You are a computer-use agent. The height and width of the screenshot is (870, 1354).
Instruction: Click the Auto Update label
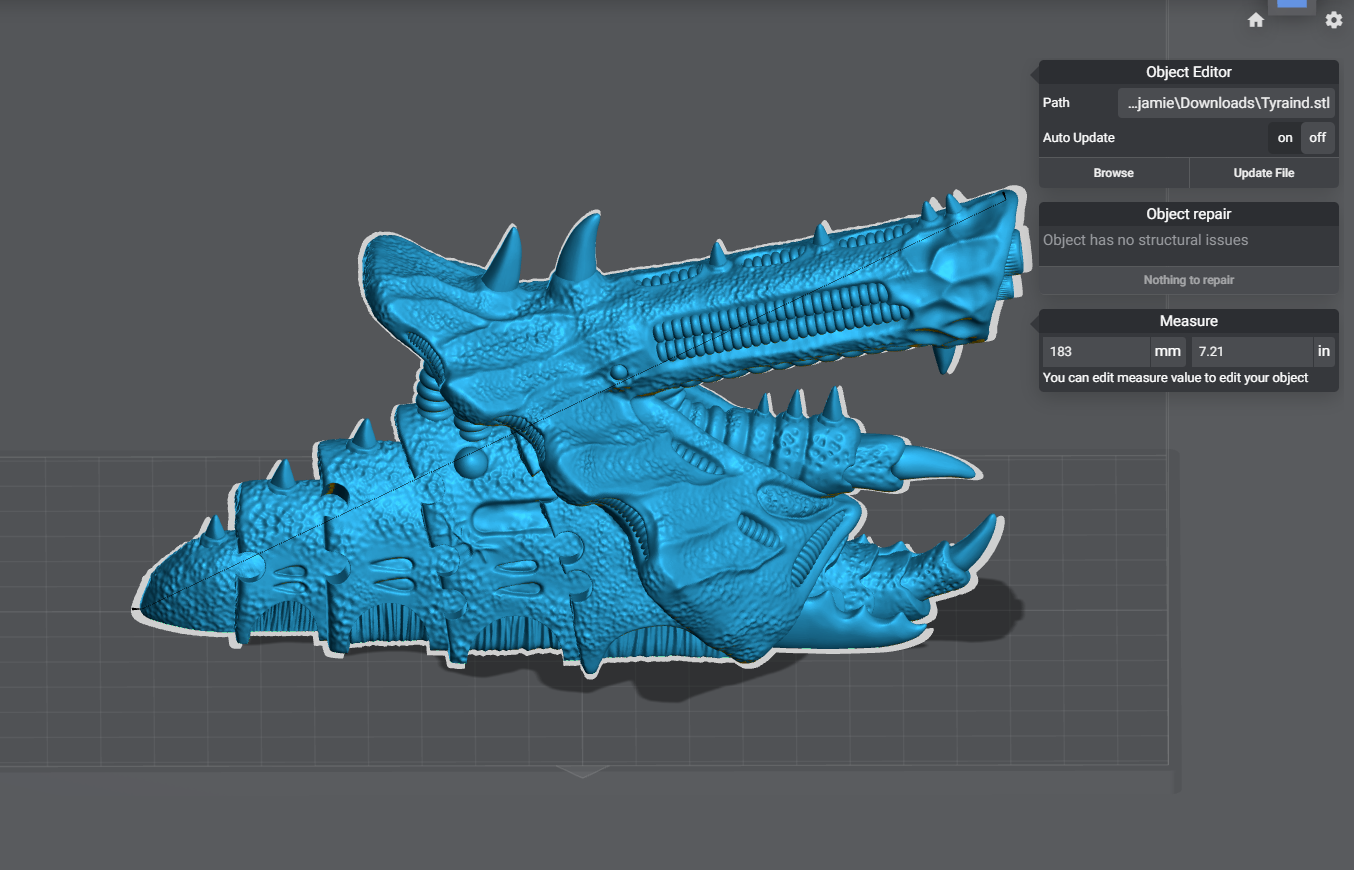coord(1079,138)
